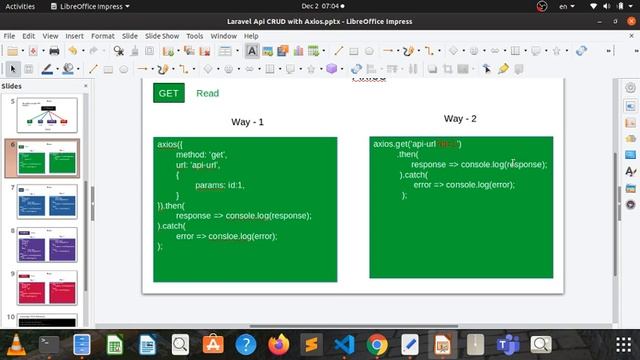Open sidebar settings gear menu
Viewport: 640px width, 360px height.
click(631, 87)
